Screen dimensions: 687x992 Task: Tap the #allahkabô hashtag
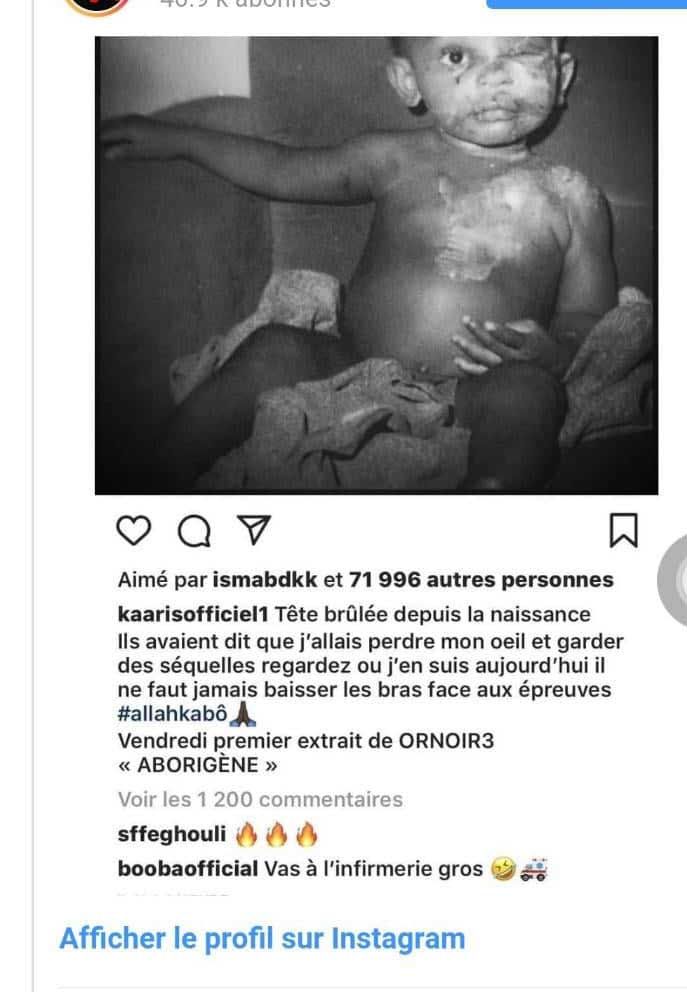point(172,714)
